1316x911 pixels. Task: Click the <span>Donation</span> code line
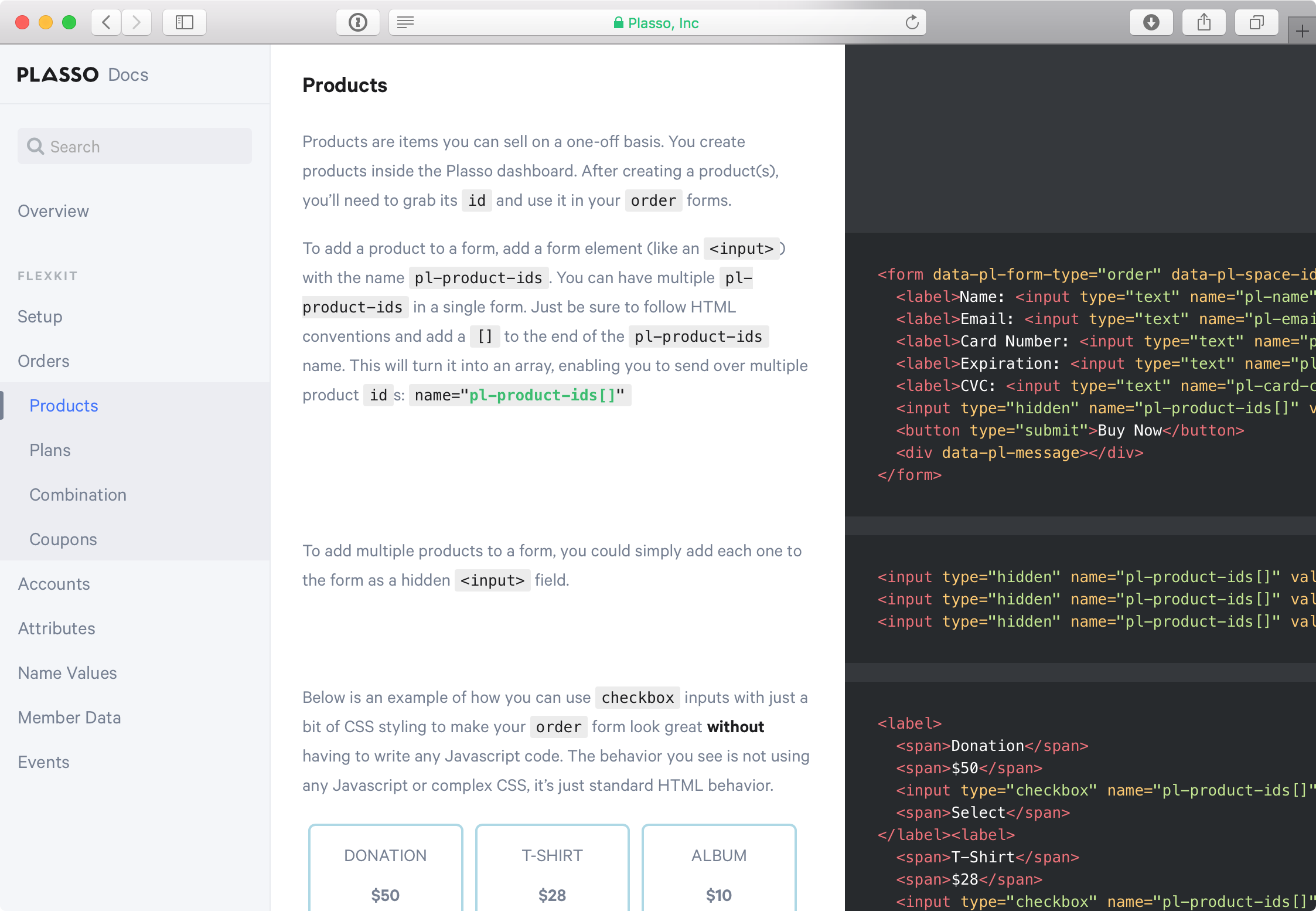click(992, 746)
